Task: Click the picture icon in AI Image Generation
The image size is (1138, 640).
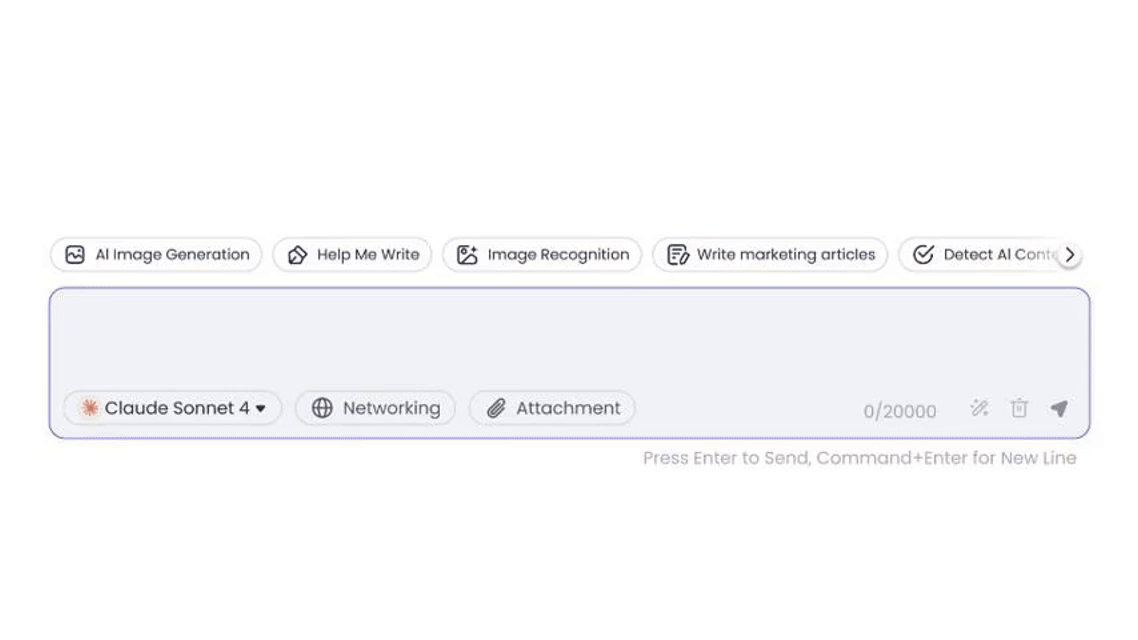Action: [75, 255]
